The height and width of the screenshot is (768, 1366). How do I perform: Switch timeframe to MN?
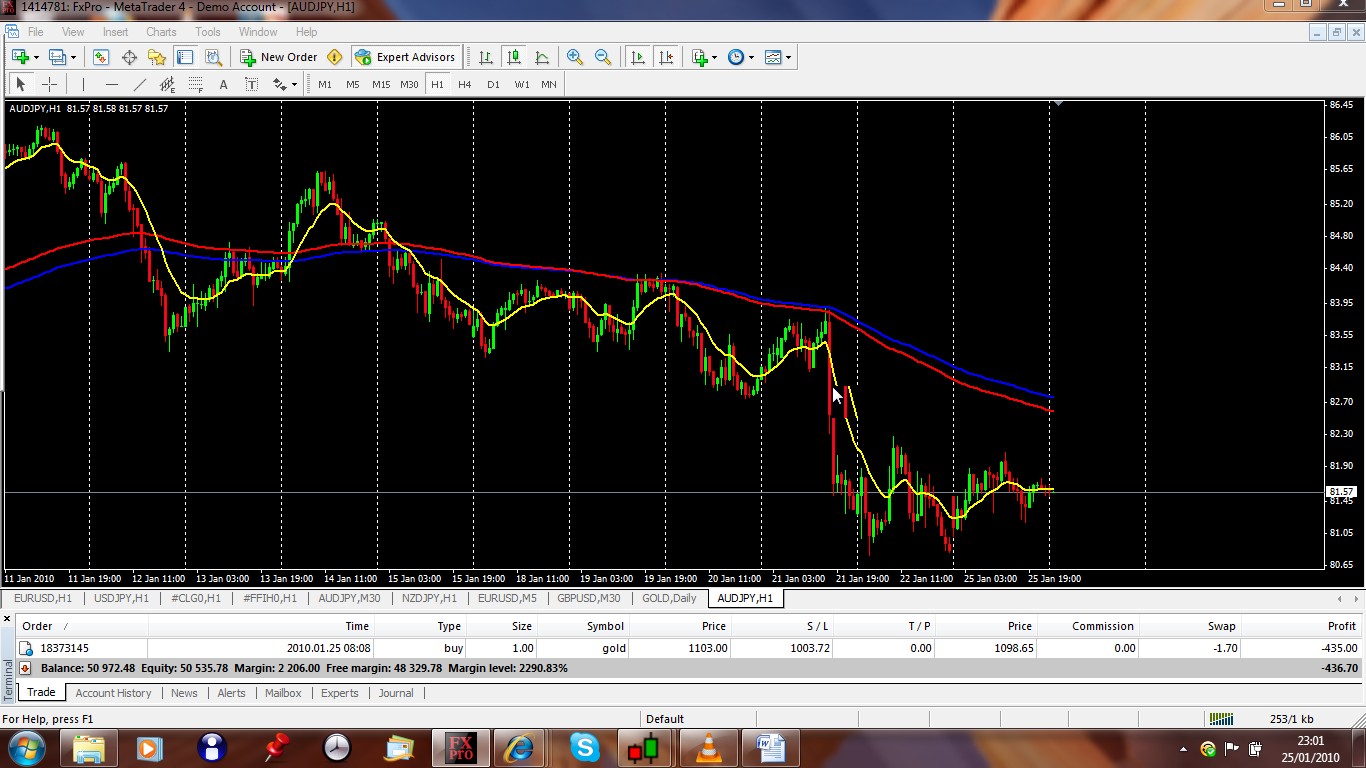pyautogui.click(x=549, y=84)
